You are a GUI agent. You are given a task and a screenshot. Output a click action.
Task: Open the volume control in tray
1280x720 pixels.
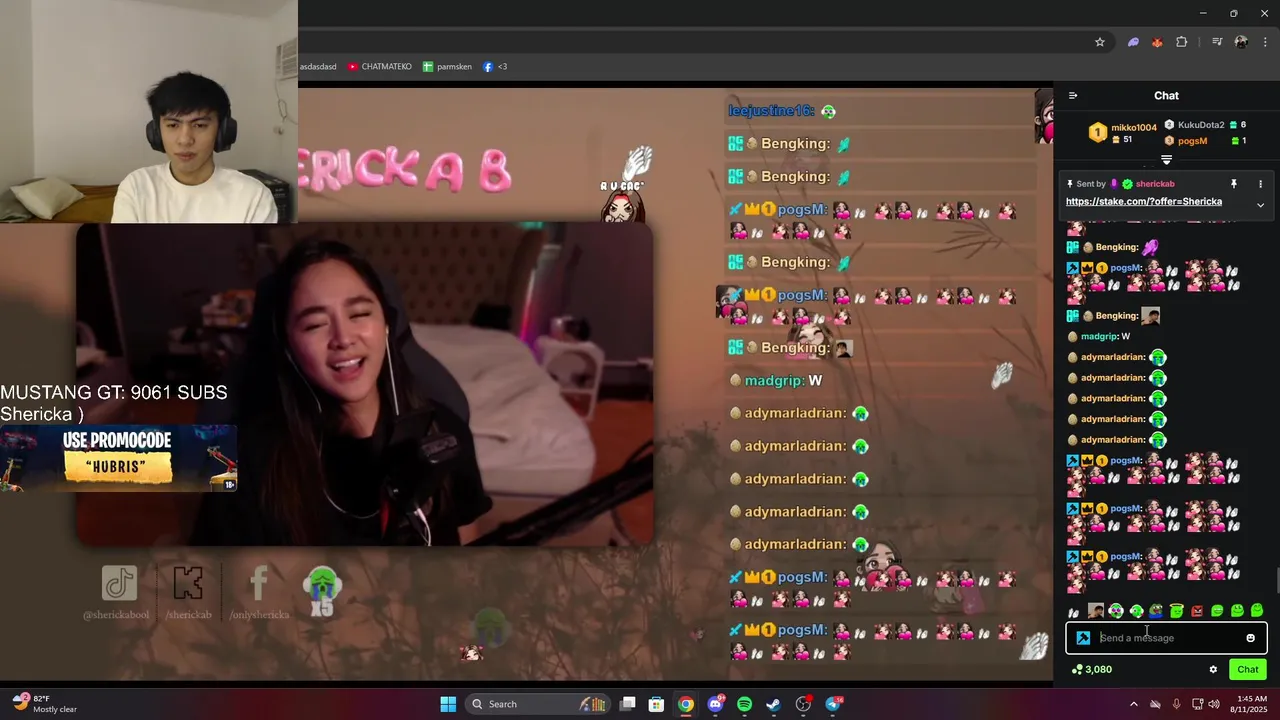[1214, 704]
